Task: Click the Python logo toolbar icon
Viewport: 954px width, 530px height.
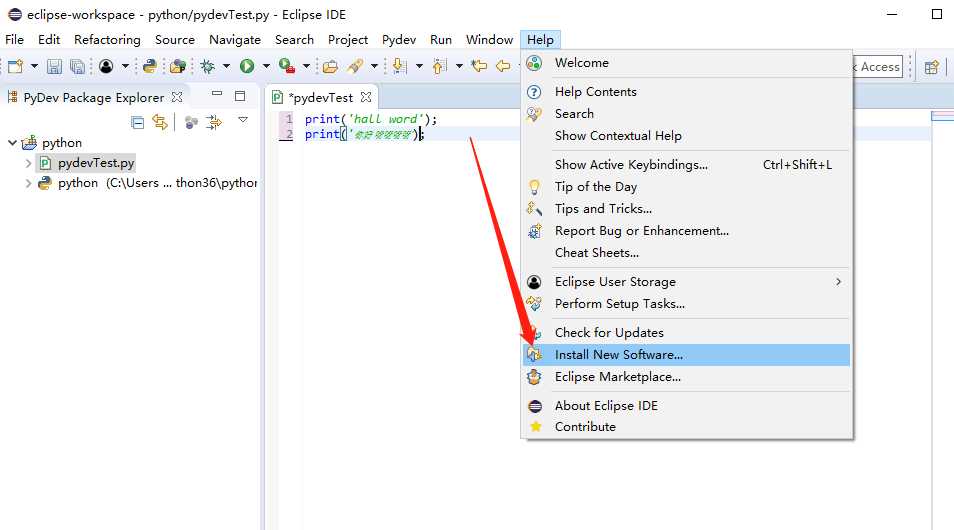Action: 150,66
